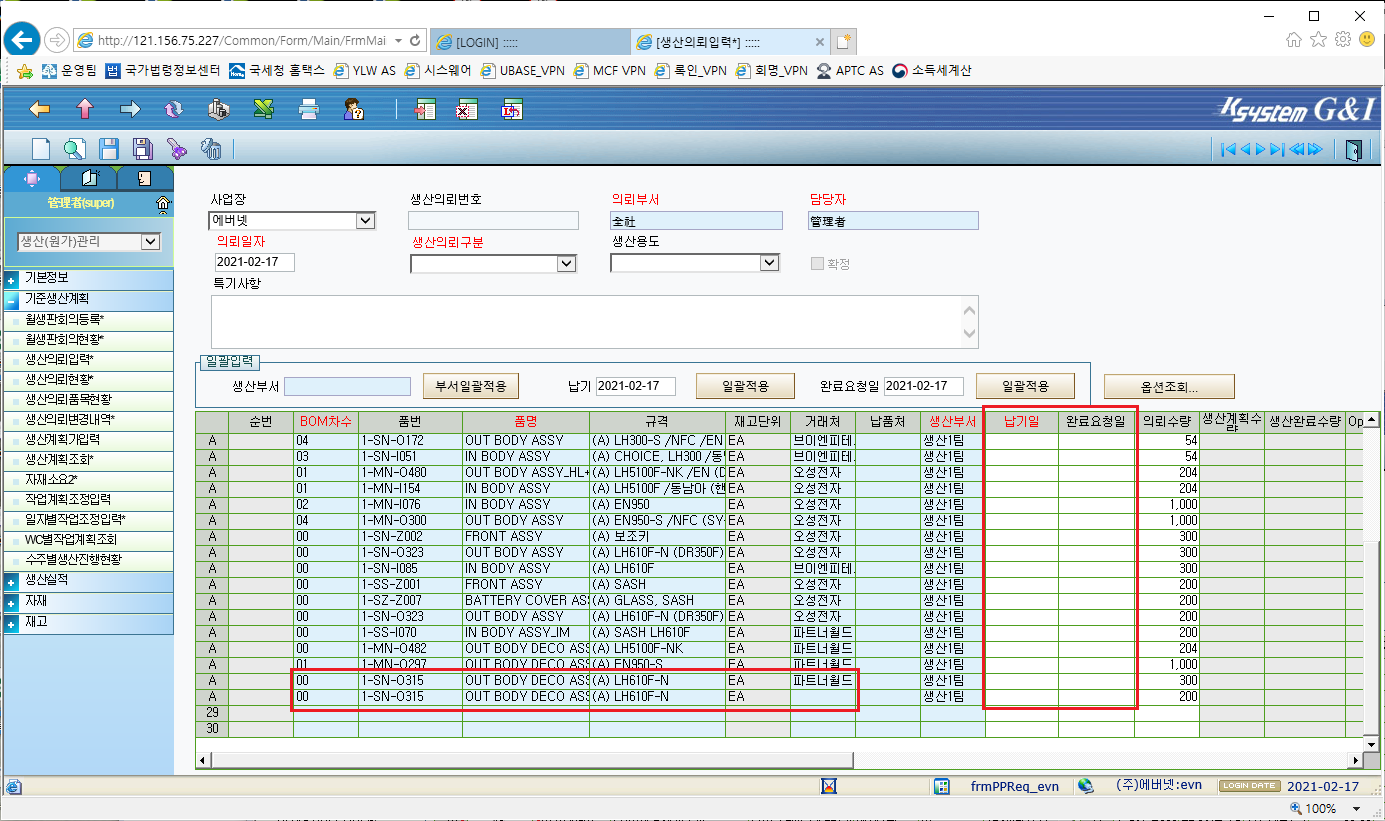The width and height of the screenshot is (1385, 821).
Task: Click the 생산부서 input field
Action: coord(347,386)
